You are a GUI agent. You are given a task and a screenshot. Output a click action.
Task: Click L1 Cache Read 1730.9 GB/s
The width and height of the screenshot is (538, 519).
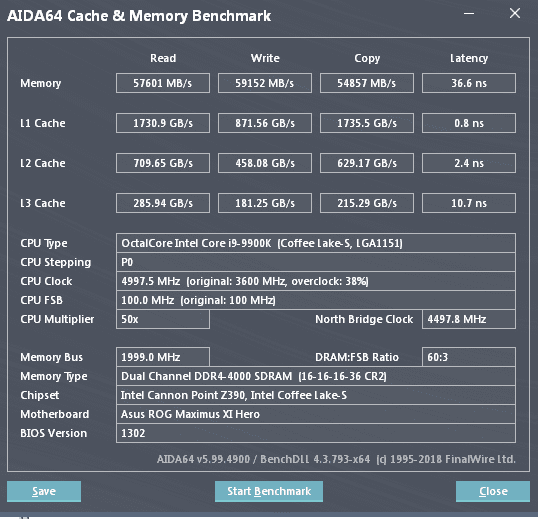tap(163, 123)
